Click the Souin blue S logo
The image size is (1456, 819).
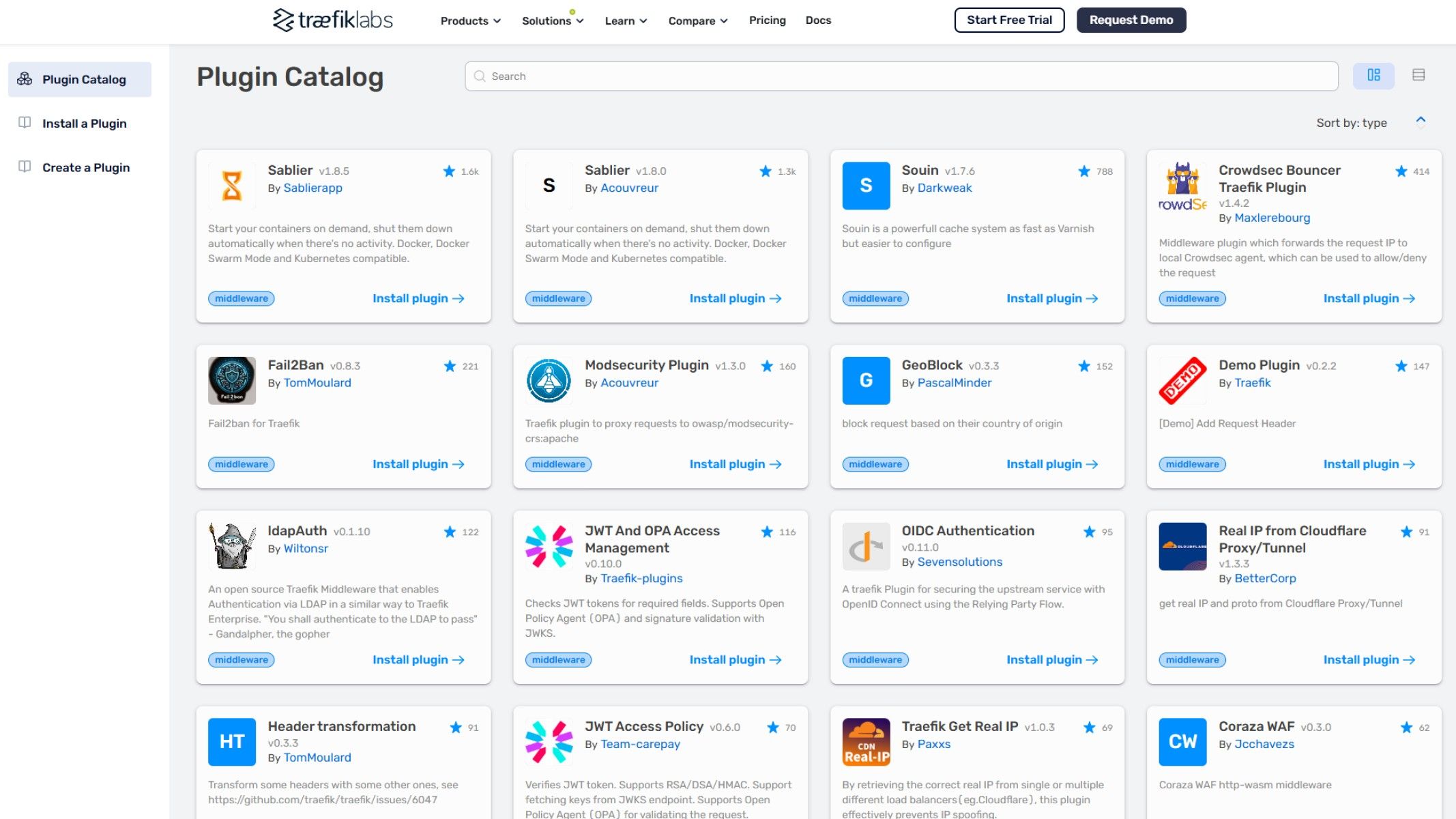(866, 186)
